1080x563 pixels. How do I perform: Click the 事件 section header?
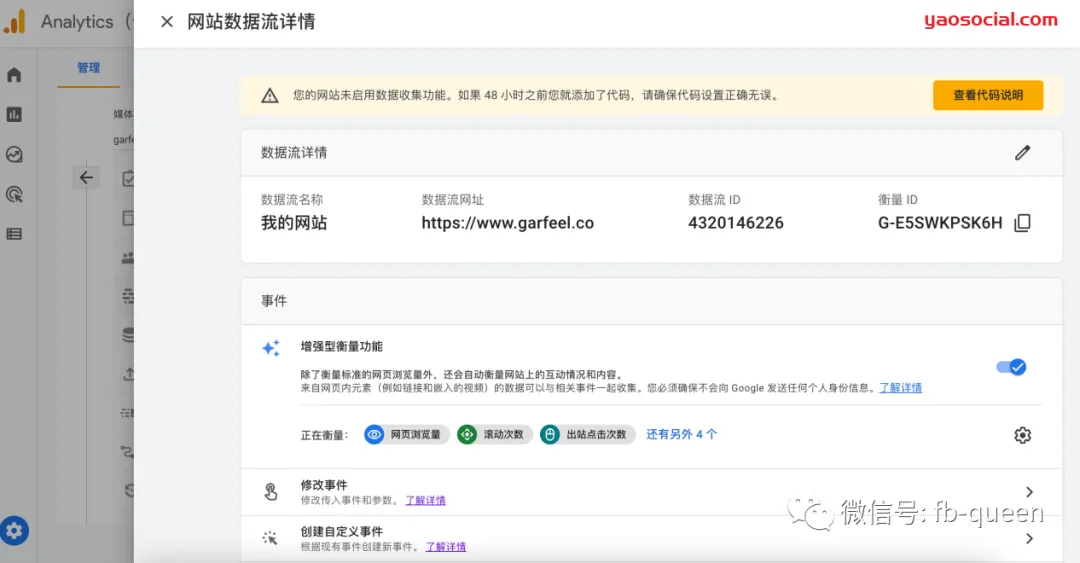(274, 301)
